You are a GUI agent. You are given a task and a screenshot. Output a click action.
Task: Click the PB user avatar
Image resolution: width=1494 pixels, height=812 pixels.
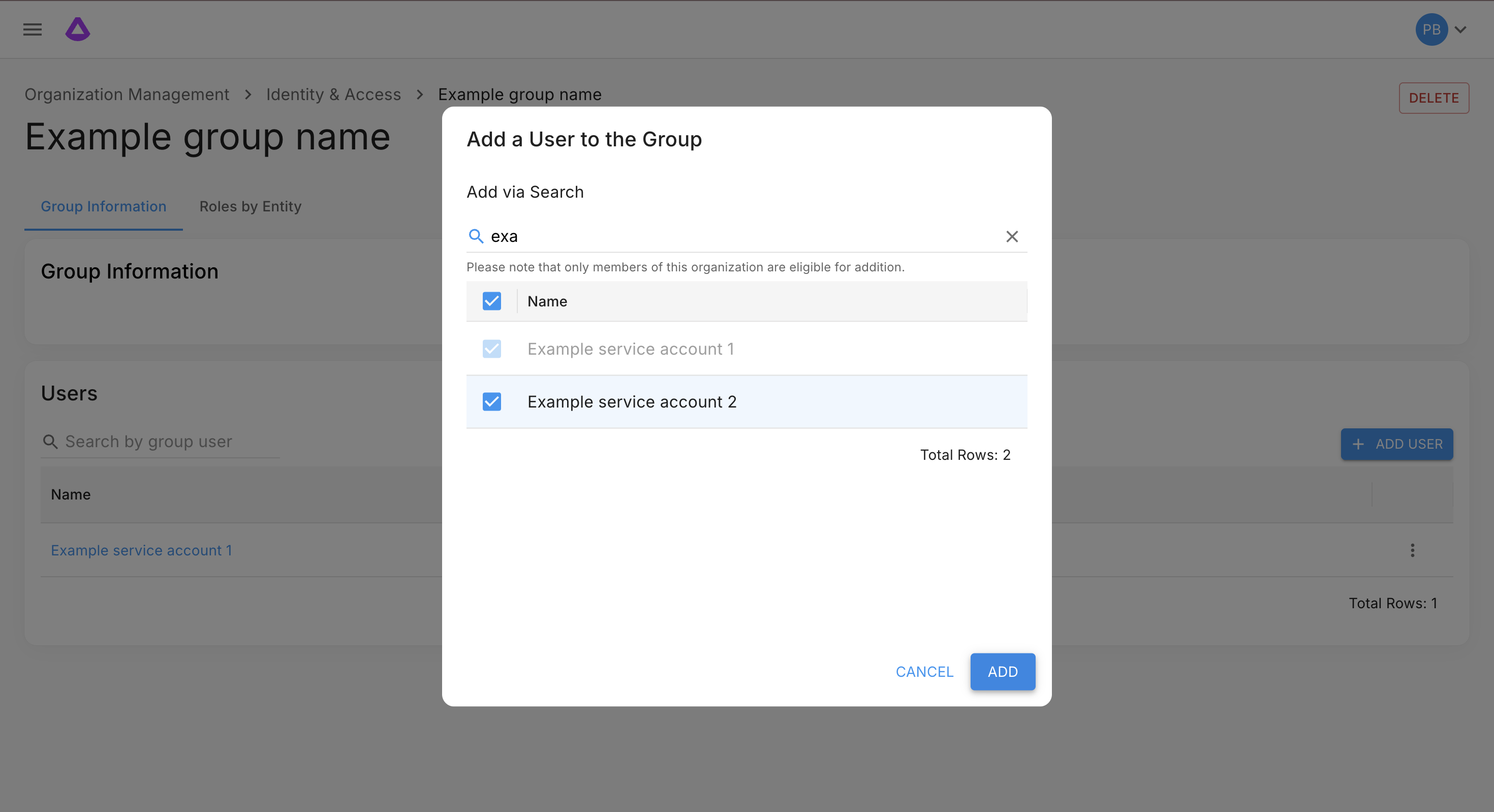coord(1431,29)
